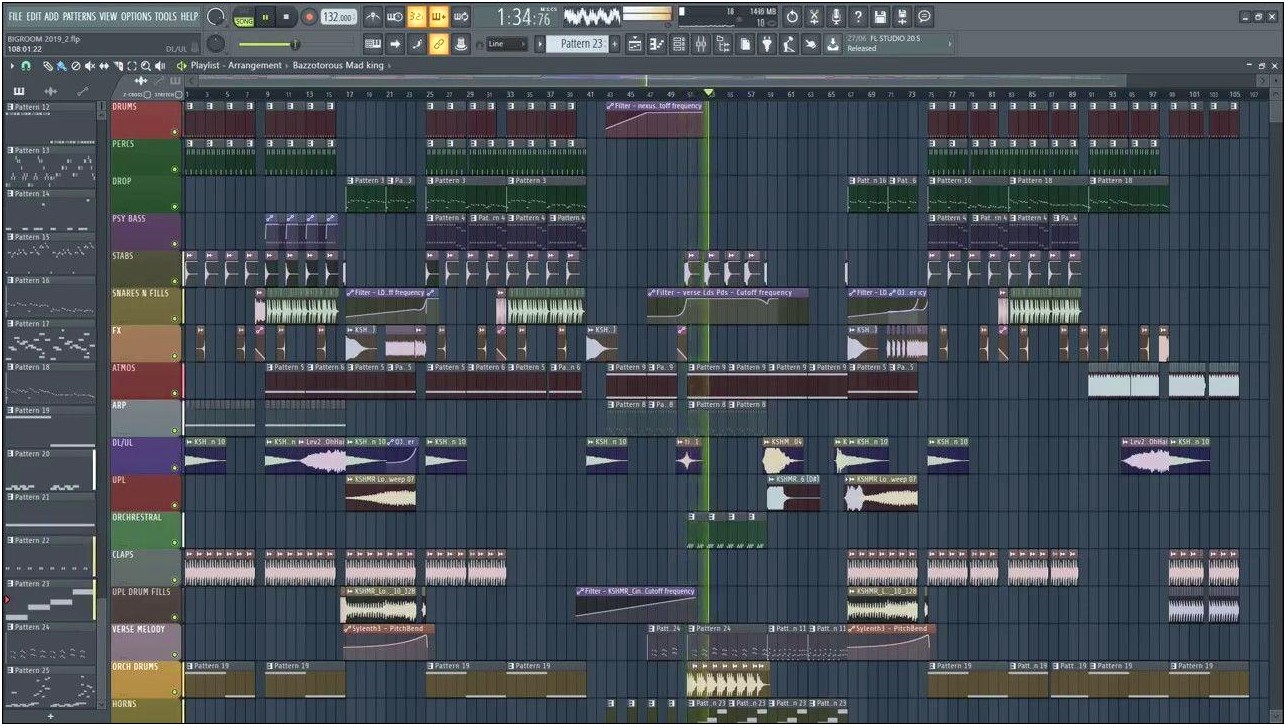Mute the DROP track green light

(175, 207)
